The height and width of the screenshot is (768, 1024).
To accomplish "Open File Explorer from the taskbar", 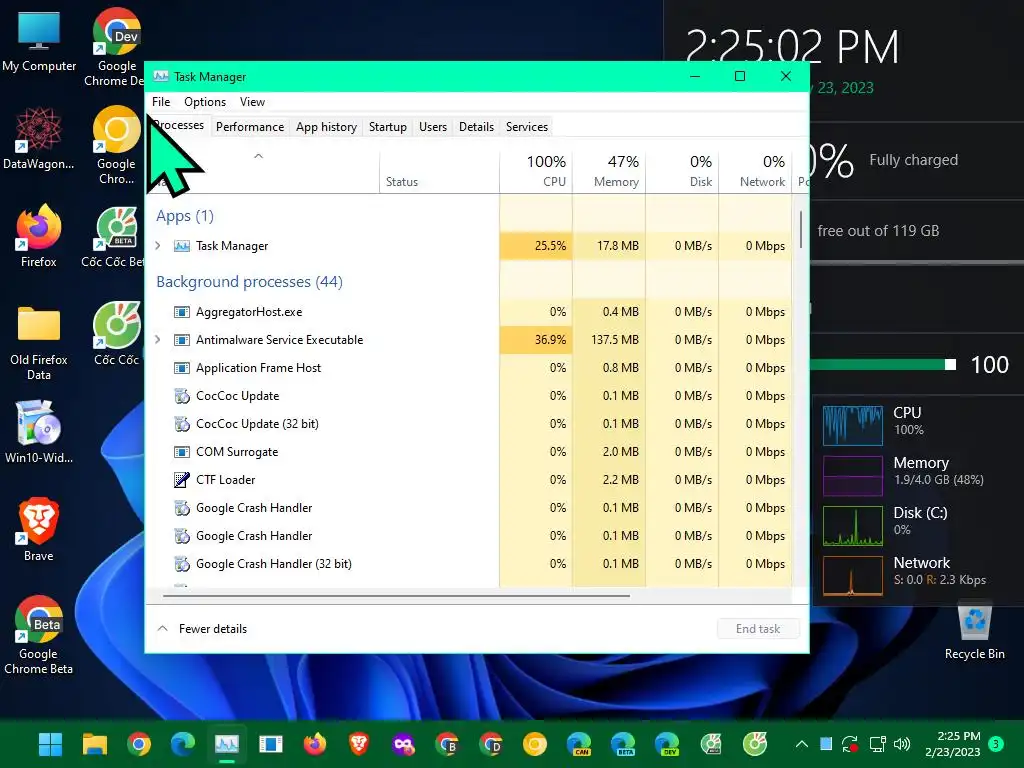I will [x=95, y=744].
